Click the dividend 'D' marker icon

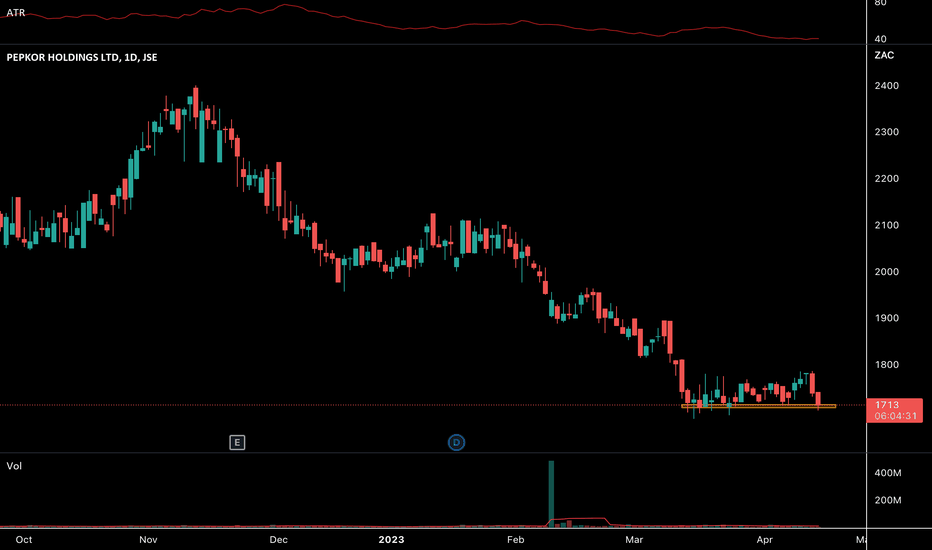tap(456, 442)
